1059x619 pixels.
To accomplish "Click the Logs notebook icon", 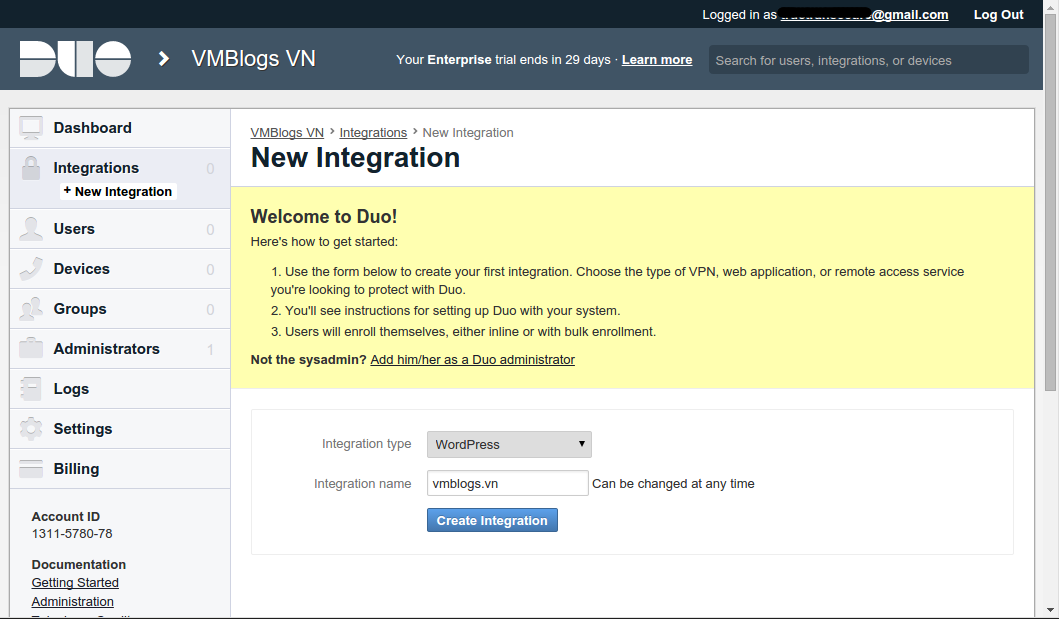I will (31, 389).
